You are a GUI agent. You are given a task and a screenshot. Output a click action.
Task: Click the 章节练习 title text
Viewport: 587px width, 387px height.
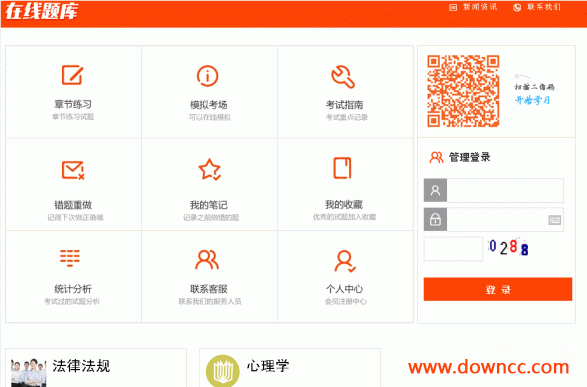click(73, 104)
